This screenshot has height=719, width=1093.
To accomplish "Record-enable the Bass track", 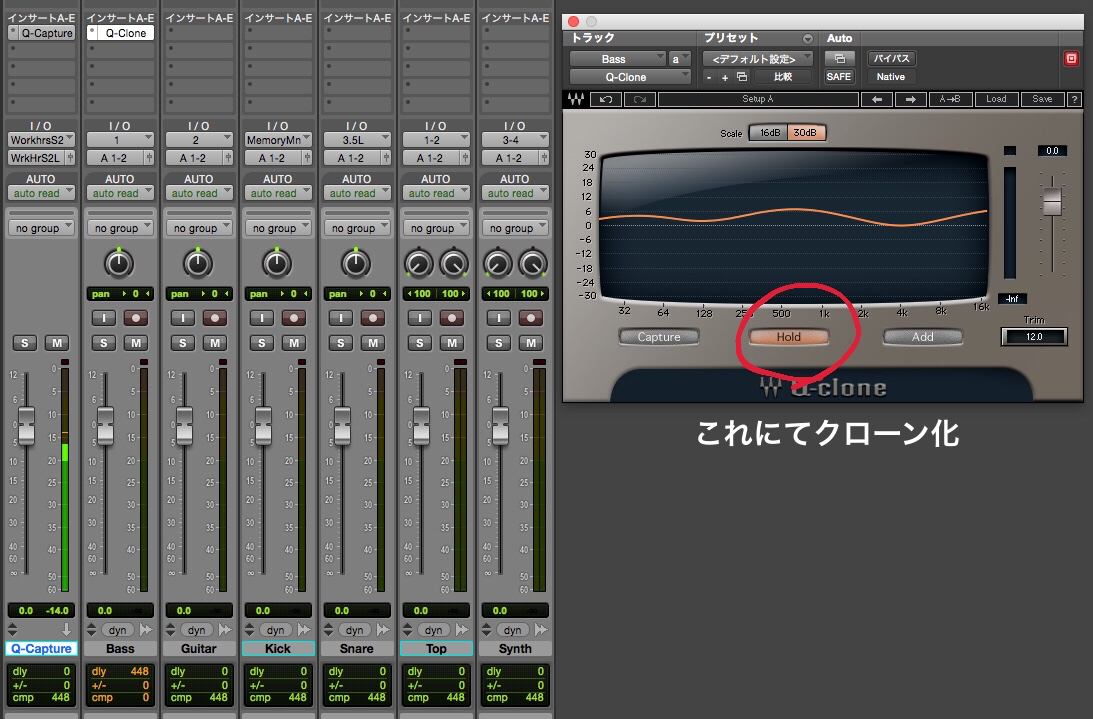I will pyautogui.click(x=136, y=318).
